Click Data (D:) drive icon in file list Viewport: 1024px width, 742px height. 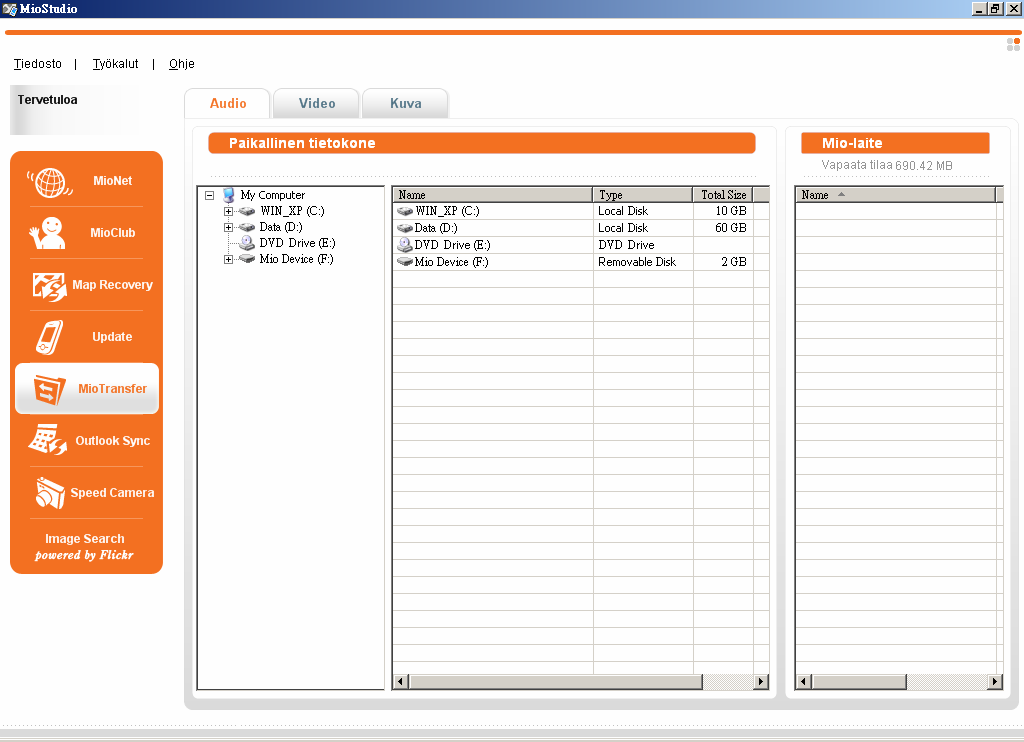405,228
